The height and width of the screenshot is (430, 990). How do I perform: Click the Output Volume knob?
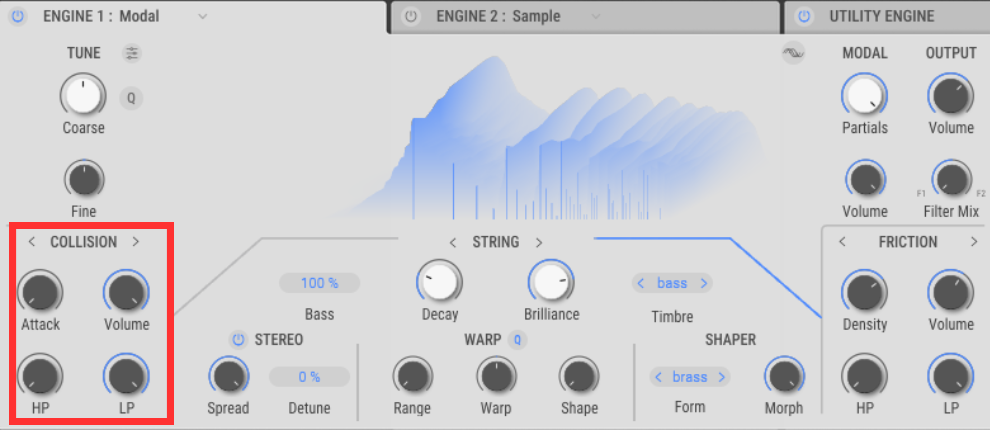[951, 96]
